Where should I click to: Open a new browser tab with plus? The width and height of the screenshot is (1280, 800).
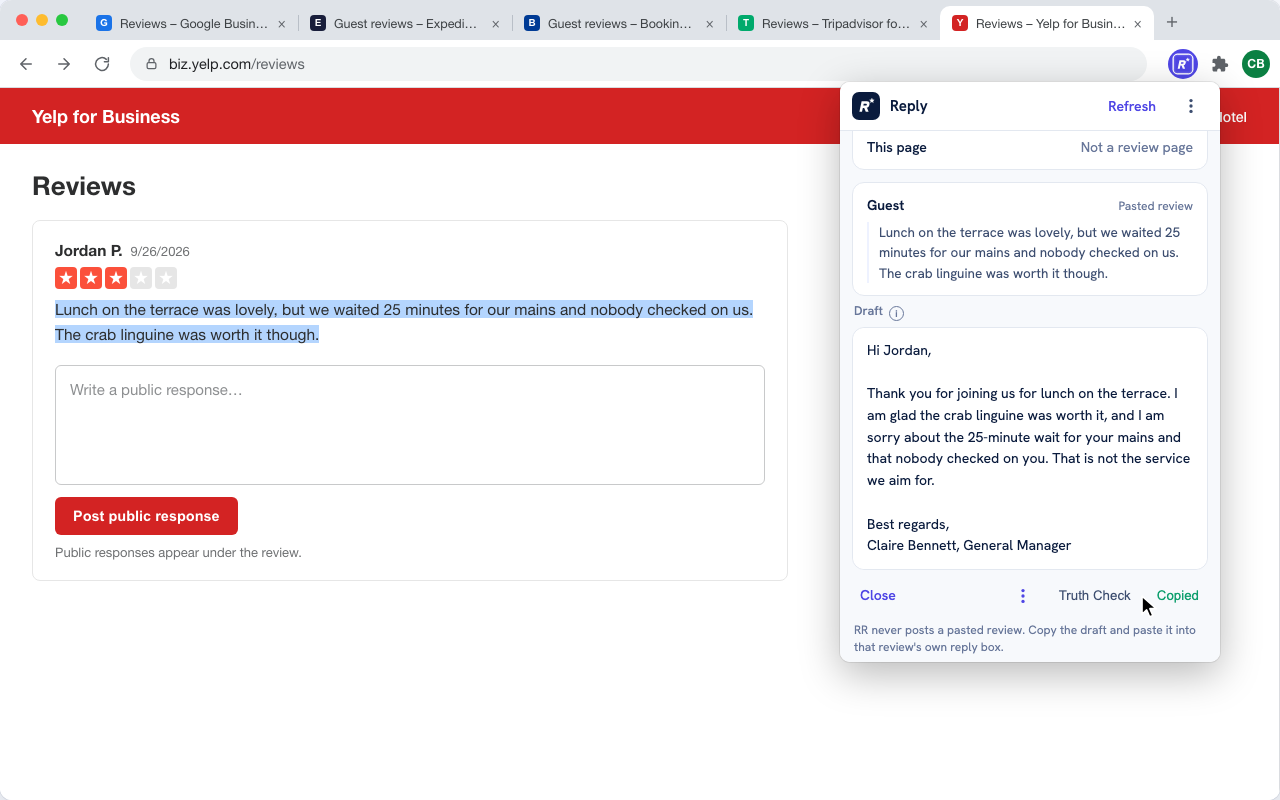(1172, 22)
